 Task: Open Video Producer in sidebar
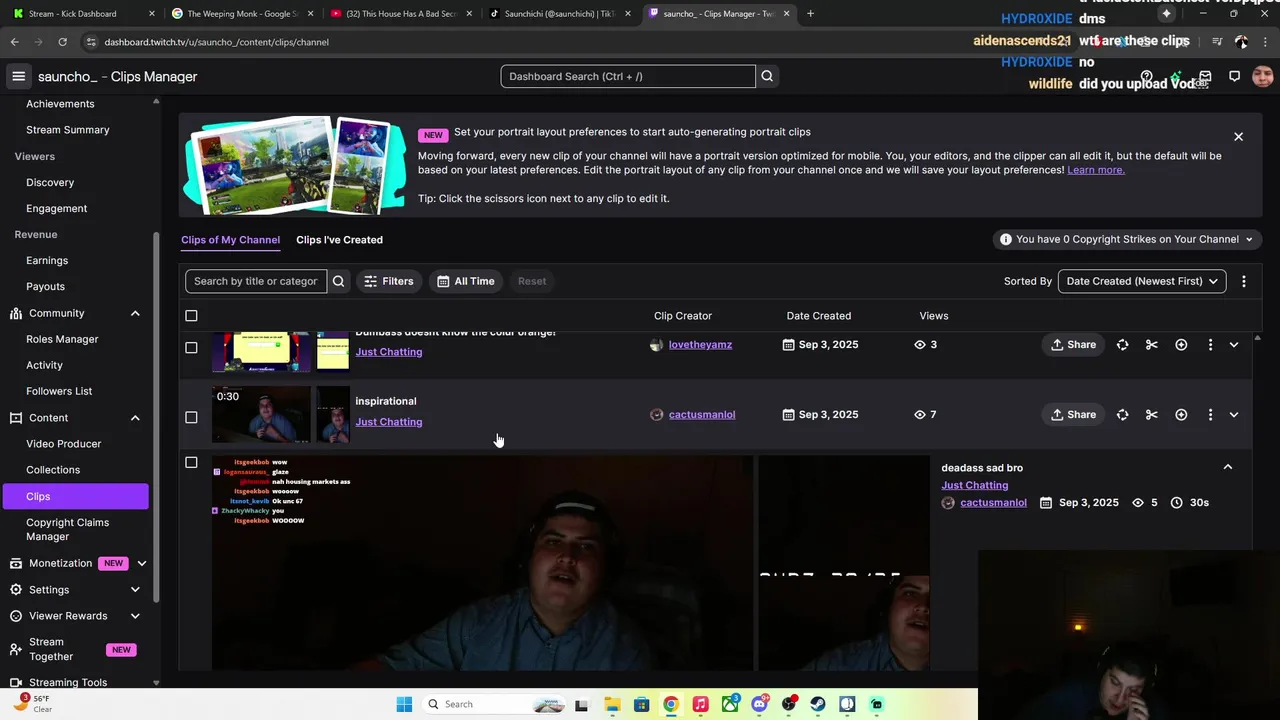click(x=63, y=444)
